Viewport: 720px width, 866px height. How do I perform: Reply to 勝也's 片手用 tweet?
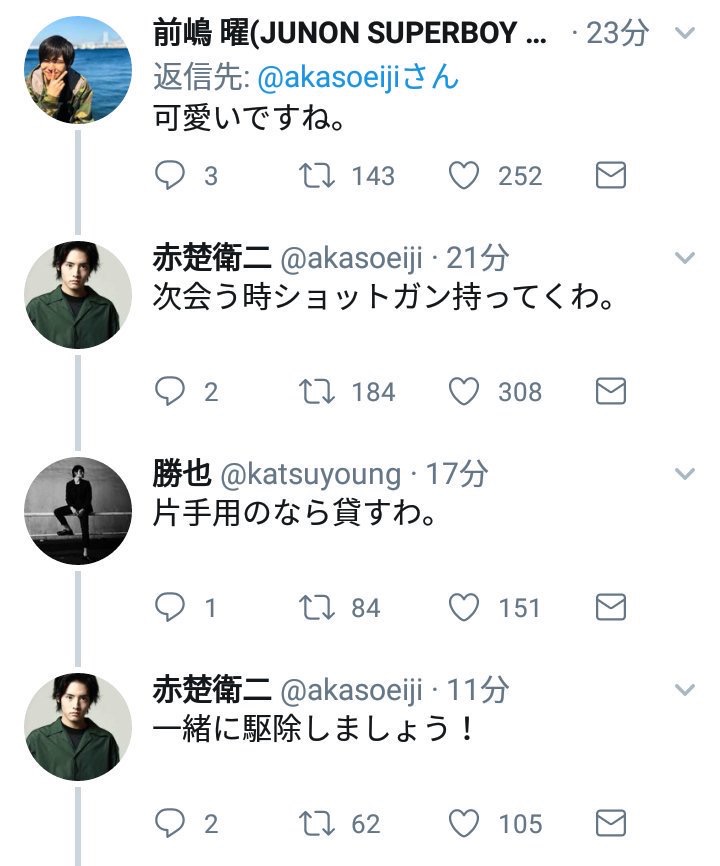[171, 607]
